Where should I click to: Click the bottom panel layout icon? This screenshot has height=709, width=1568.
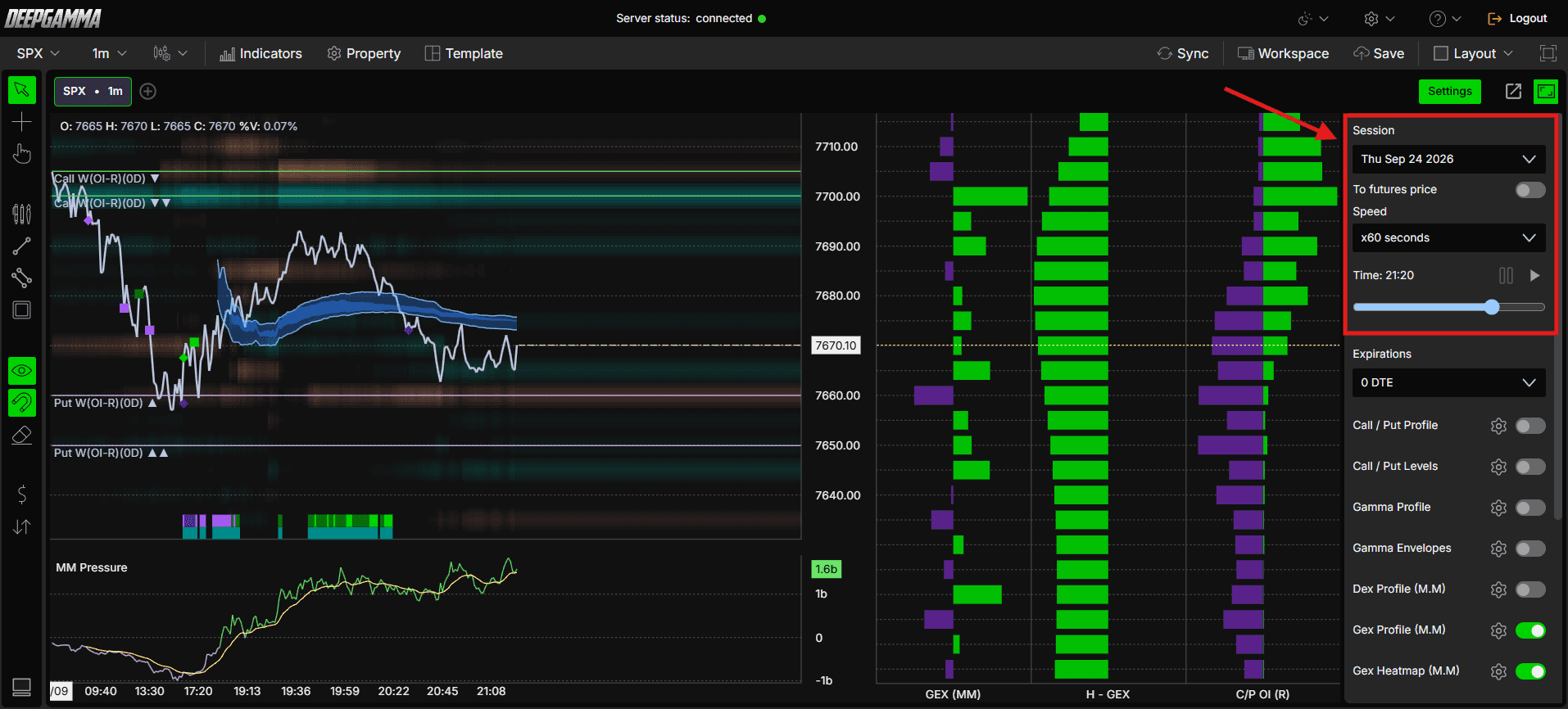point(22,686)
